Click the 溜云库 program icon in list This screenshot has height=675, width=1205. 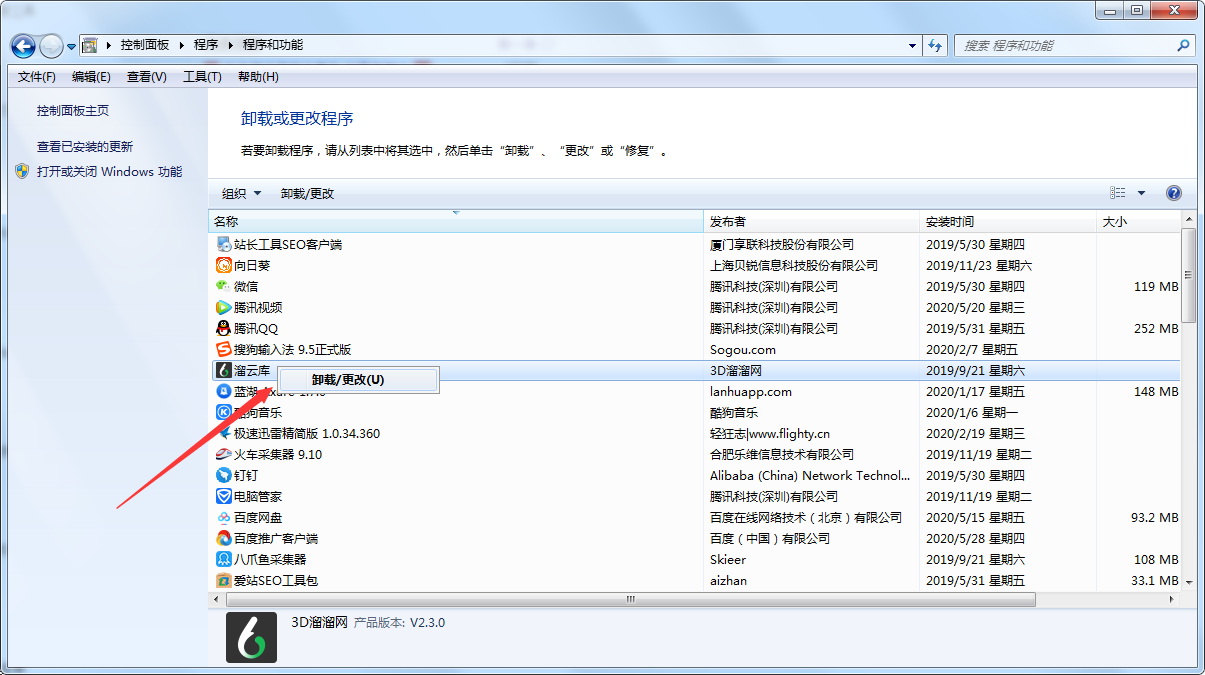tap(224, 370)
